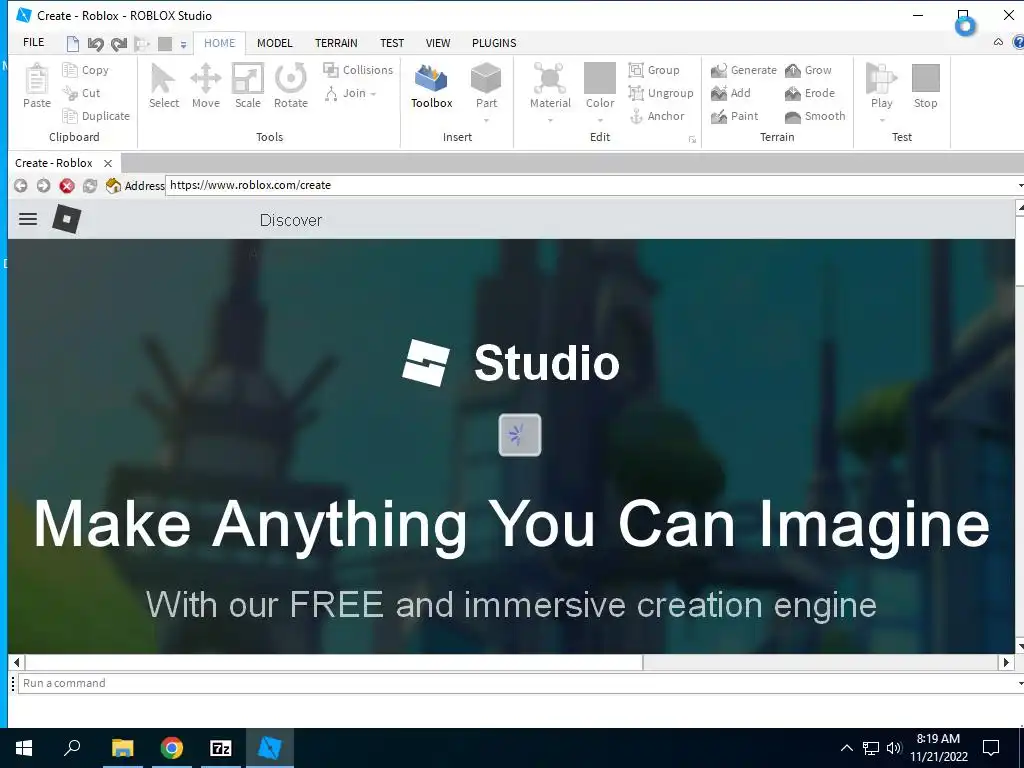
Task: Click the horizontal scrollbar left arrow
Action: point(17,662)
